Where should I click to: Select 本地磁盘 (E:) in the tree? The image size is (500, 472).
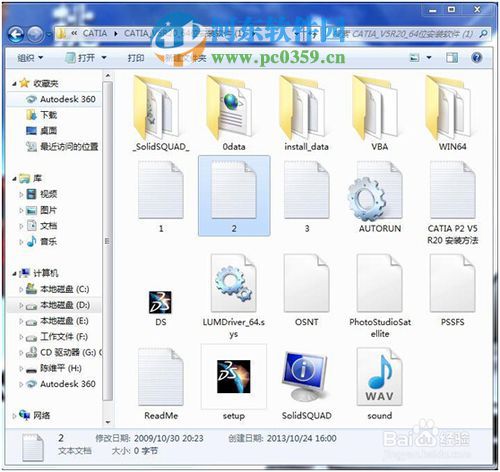(57, 321)
